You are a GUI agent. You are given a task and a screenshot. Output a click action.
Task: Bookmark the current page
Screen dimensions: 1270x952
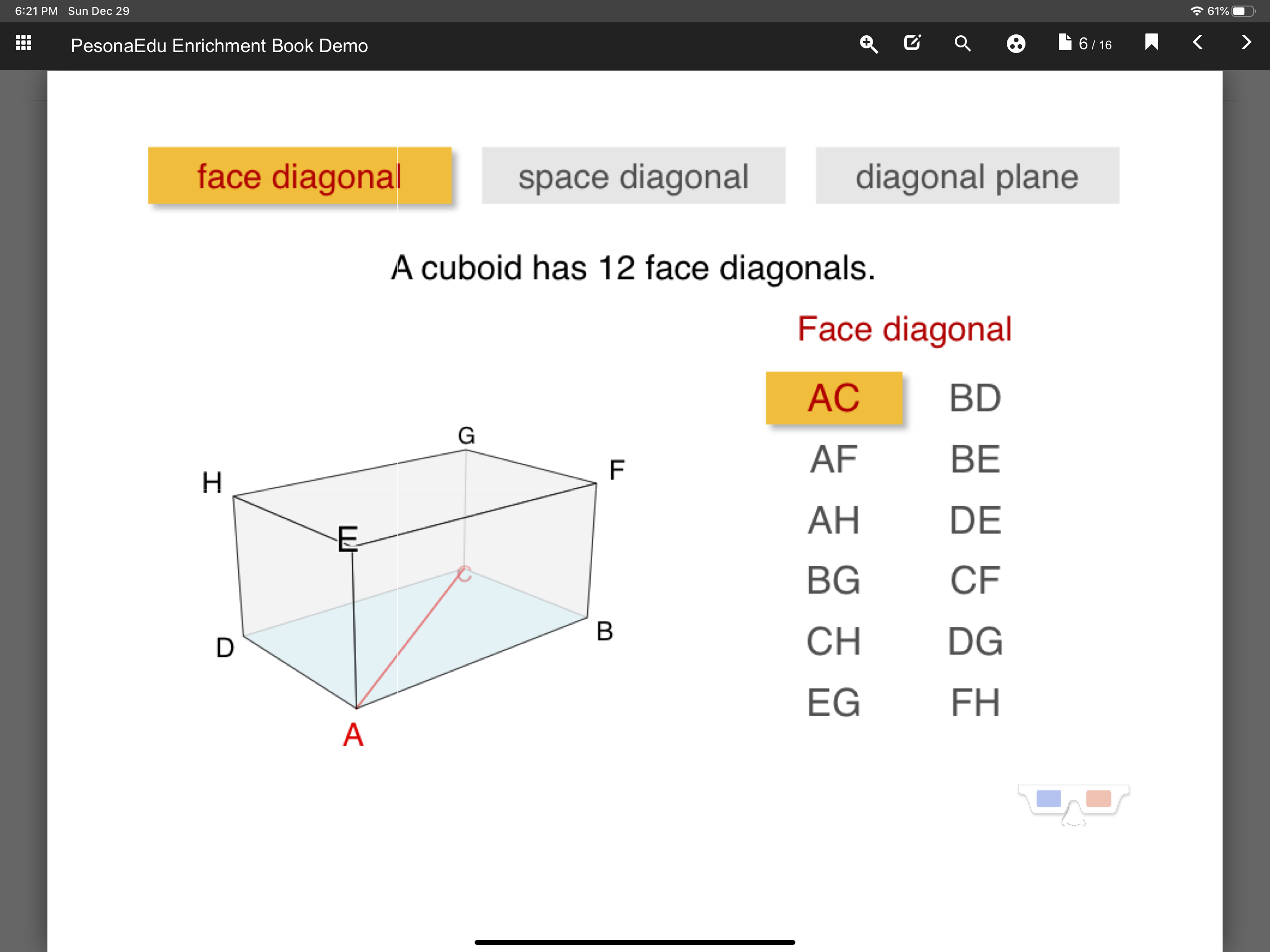pyautogui.click(x=1151, y=42)
